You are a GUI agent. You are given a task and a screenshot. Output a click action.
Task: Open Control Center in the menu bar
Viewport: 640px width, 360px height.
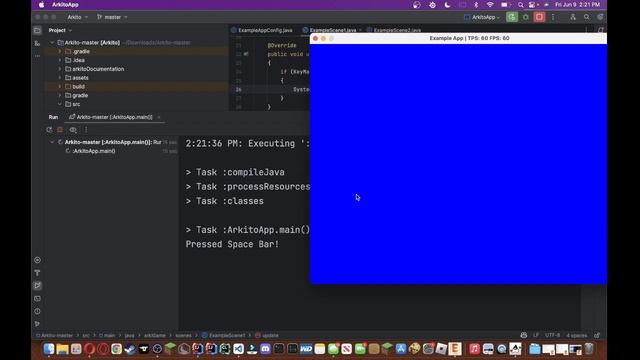[x=532, y=5]
